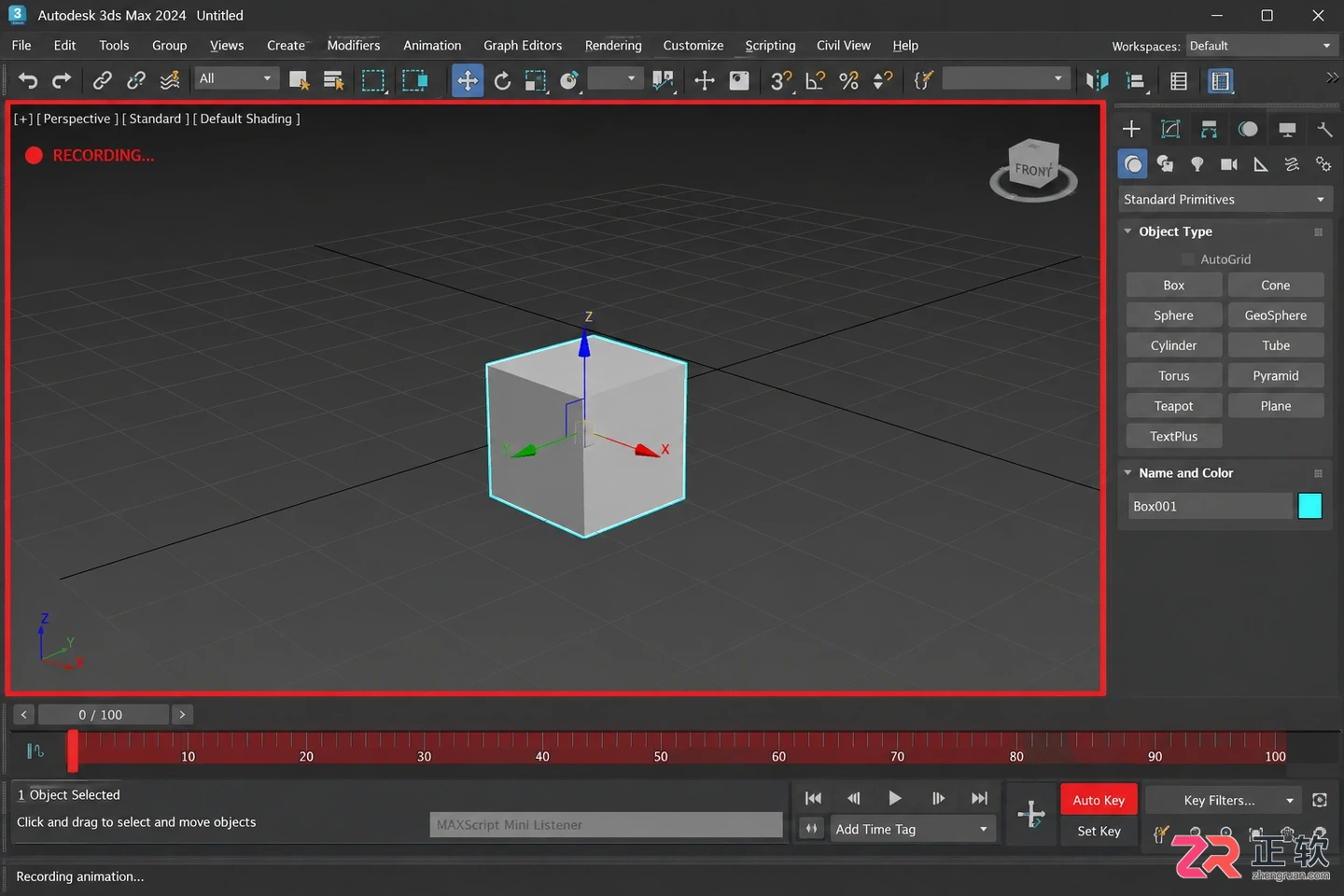Toggle 3D Snaps on
This screenshot has height=896, width=1344.
(781, 81)
